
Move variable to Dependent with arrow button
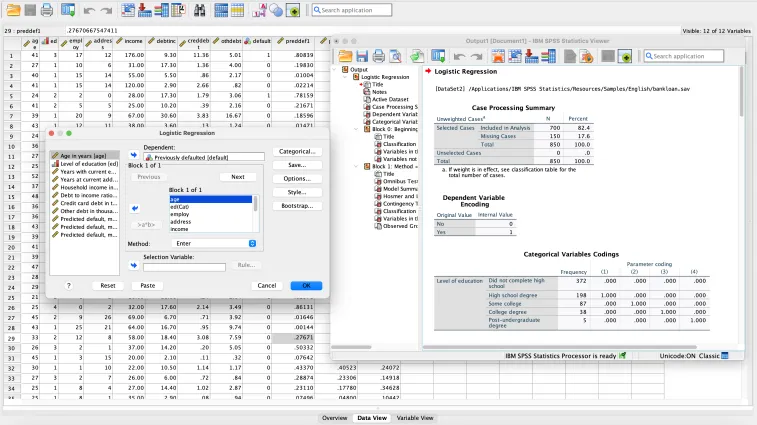(134, 156)
